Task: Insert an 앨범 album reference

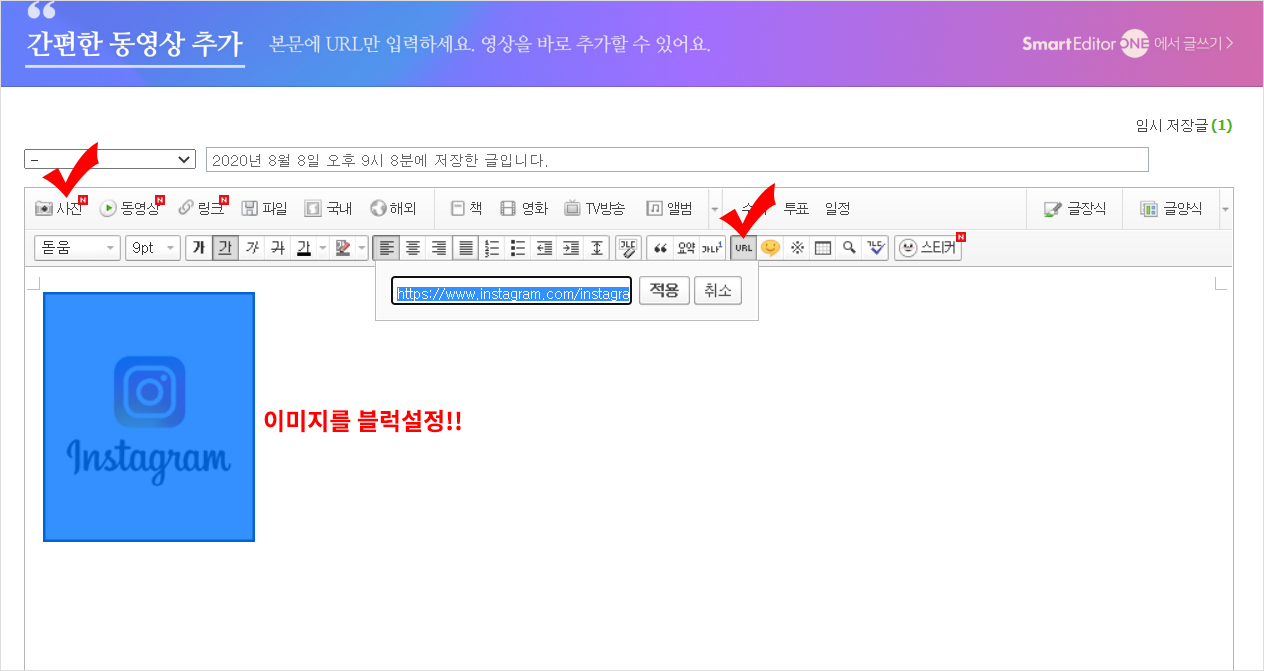Action: pos(669,209)
